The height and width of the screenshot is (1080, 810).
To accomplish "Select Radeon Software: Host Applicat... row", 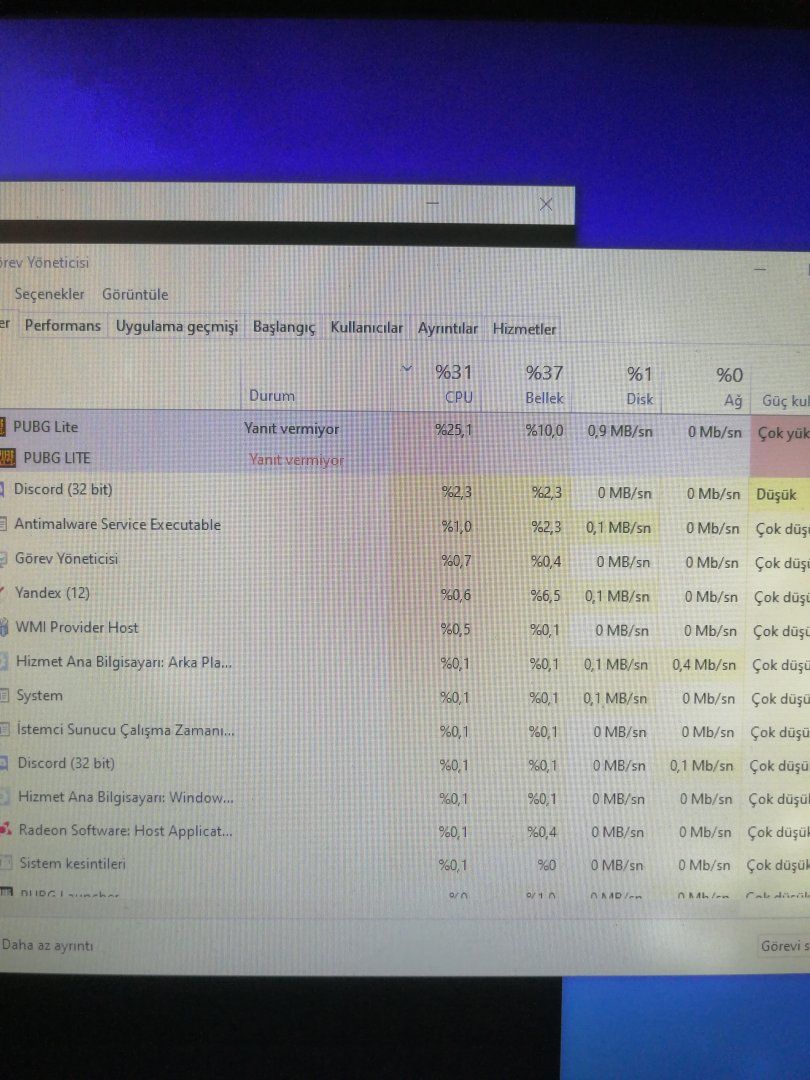I will 405,831.
